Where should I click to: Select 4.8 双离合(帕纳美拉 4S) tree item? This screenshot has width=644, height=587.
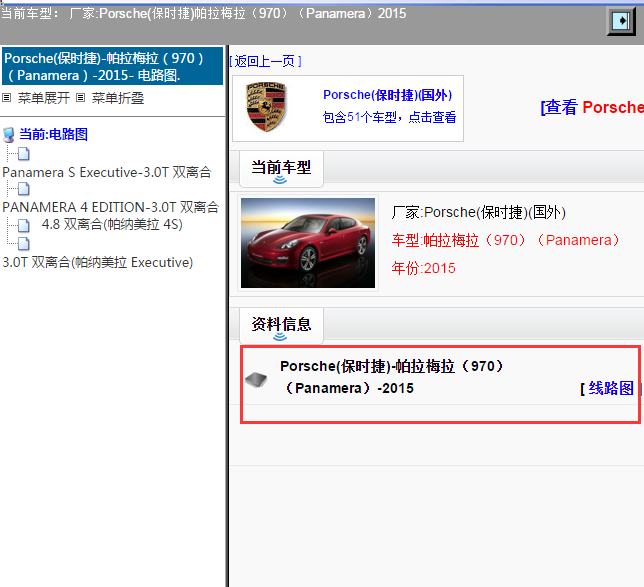[113, 225]
